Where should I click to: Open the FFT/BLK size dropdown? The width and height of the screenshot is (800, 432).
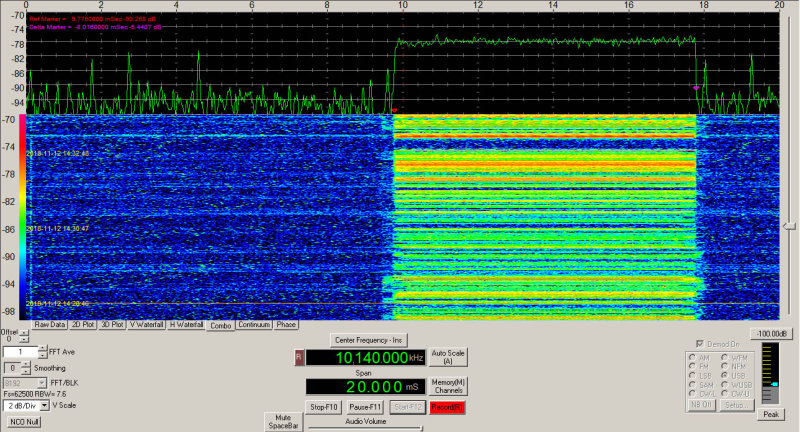(x=42, y=383)
